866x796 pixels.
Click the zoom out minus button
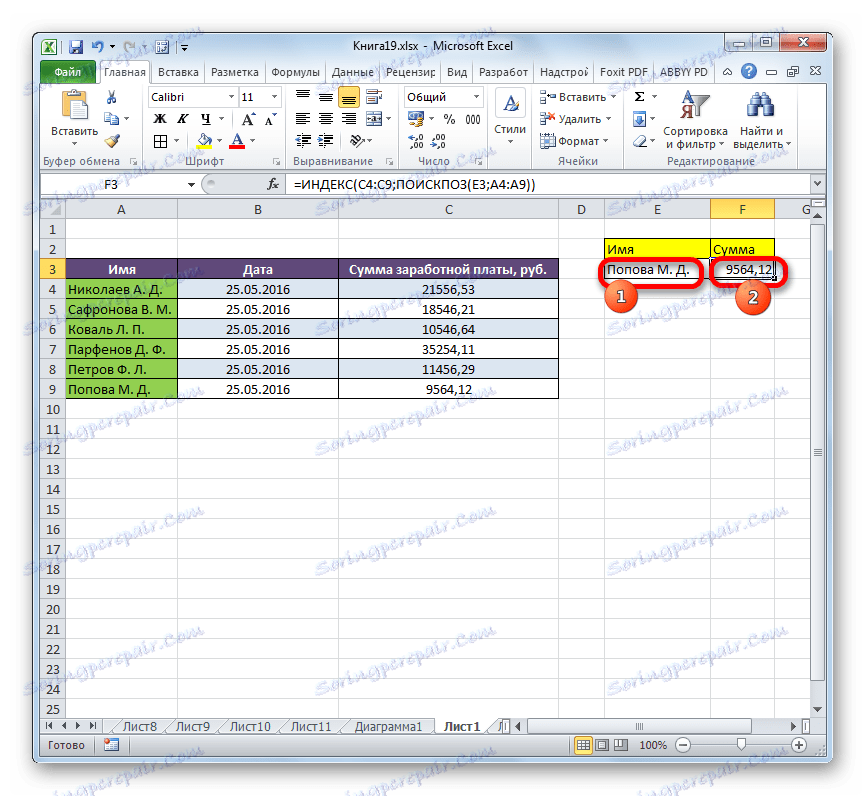[x=683, y=745]
